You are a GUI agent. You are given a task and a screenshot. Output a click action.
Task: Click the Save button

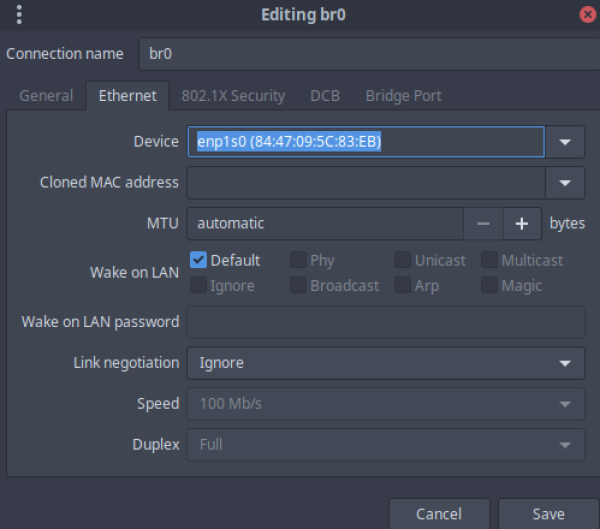tap(548, 513)
